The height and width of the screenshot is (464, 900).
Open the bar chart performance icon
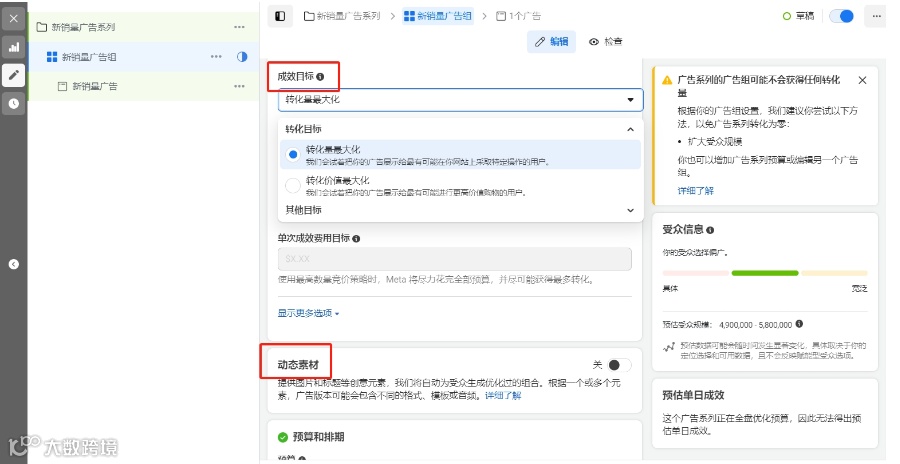[x=14, y=47]
